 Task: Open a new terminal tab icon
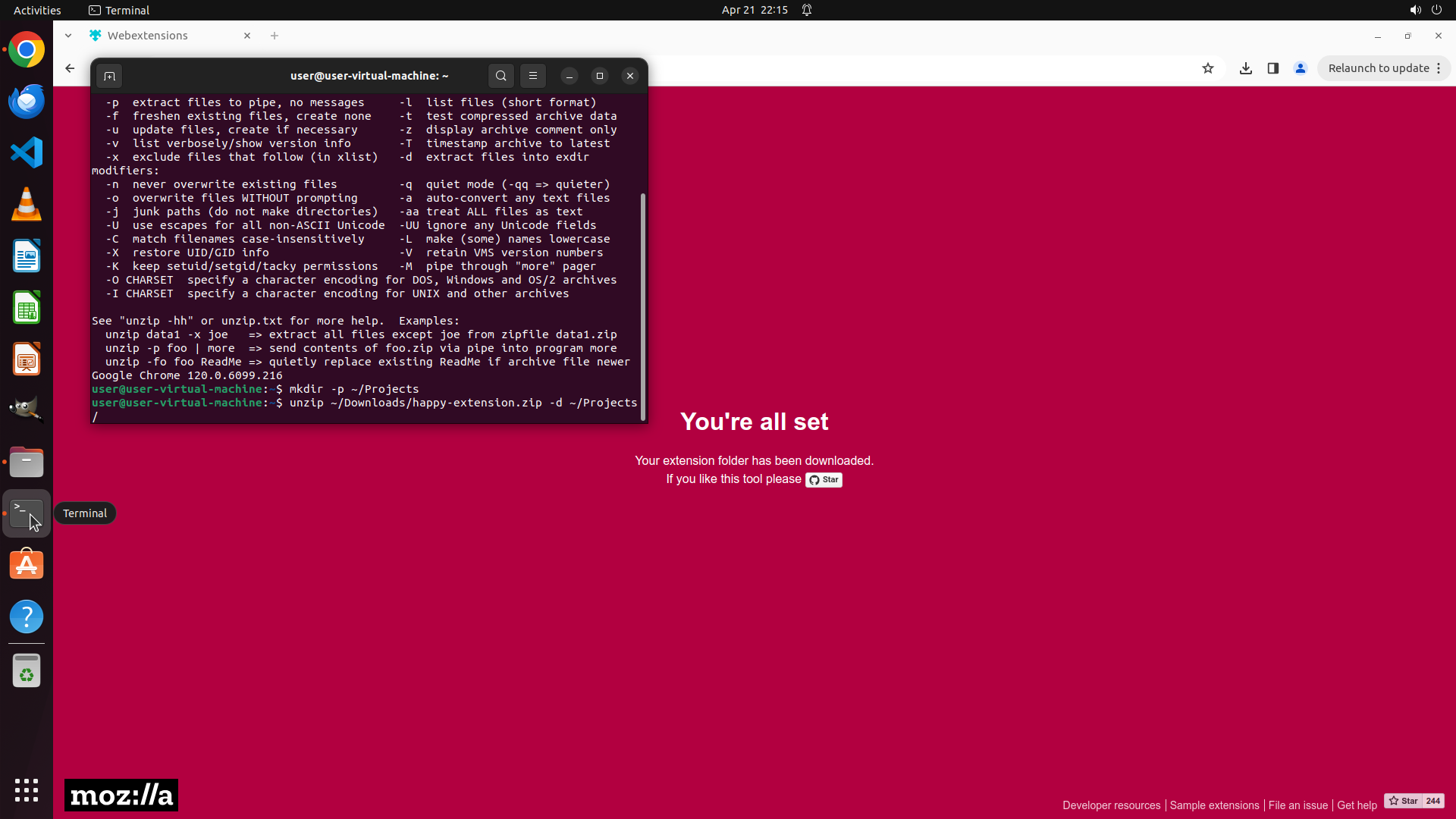click(109, 76)
